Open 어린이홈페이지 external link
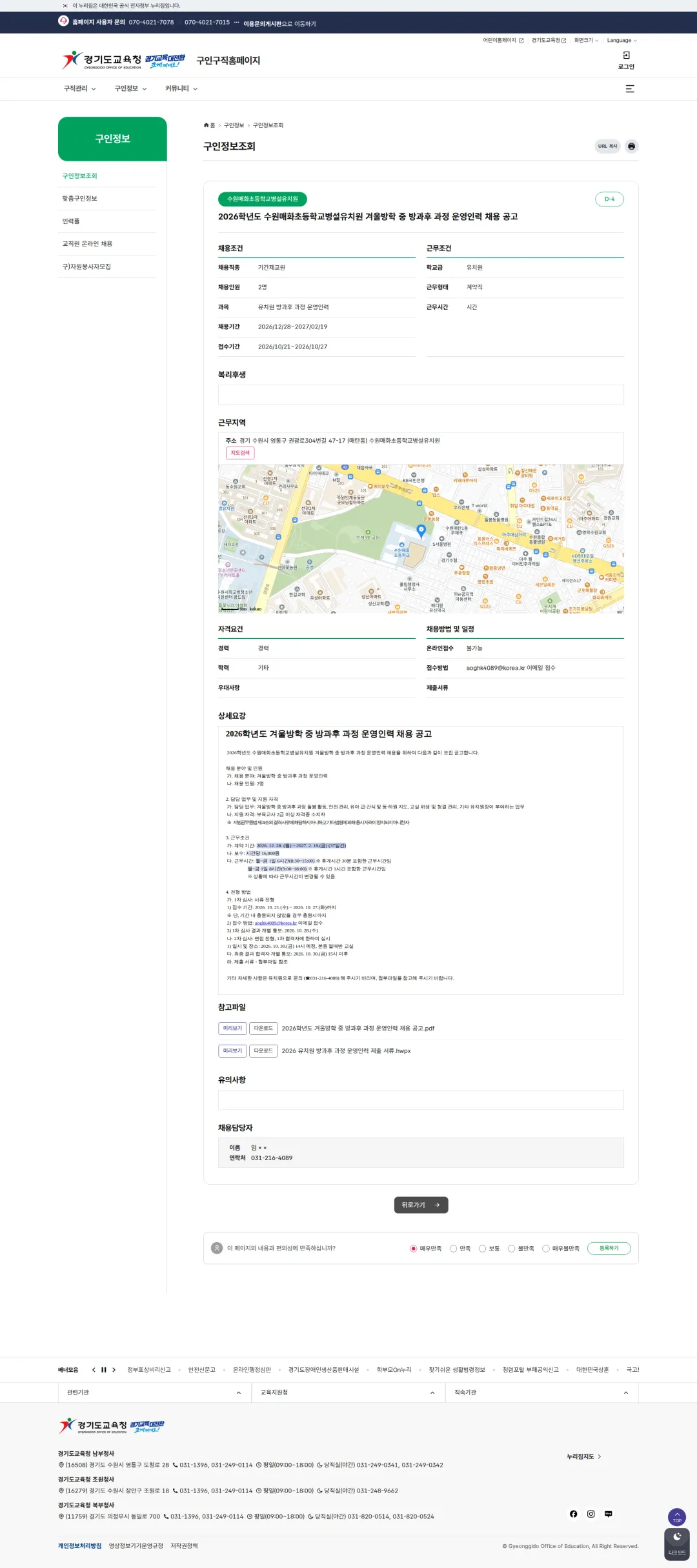697x1568 pixels. point(503,41)
